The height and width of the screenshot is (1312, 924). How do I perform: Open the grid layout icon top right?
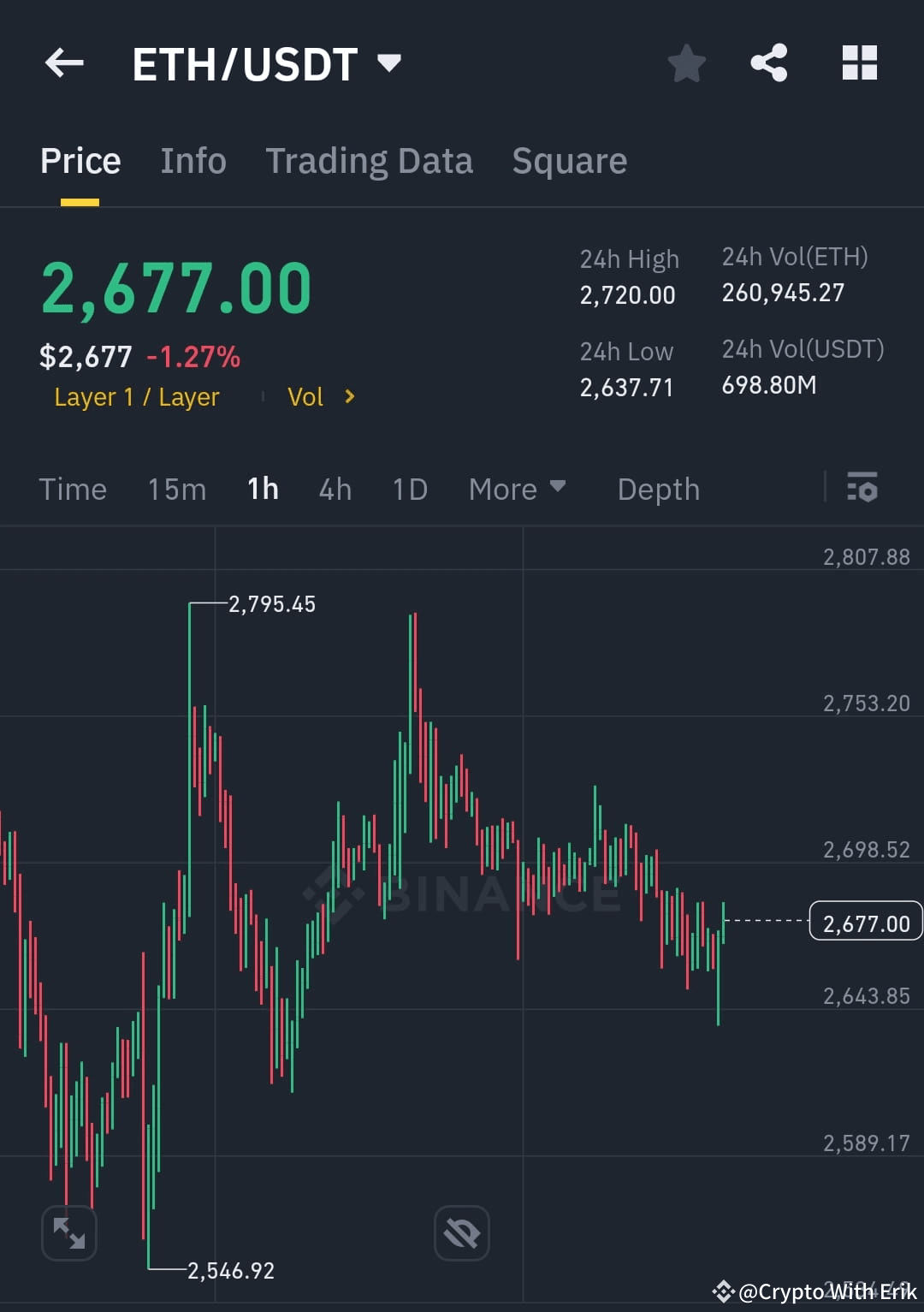[x=859, y=62]
